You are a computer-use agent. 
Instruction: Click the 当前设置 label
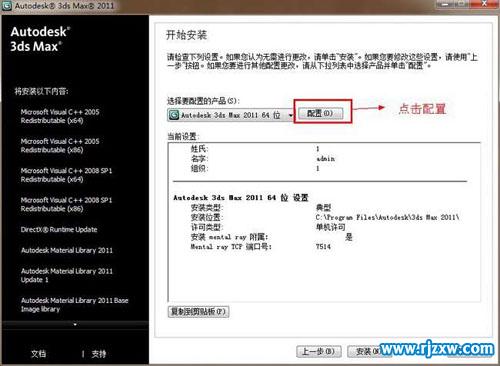(183, 136)
